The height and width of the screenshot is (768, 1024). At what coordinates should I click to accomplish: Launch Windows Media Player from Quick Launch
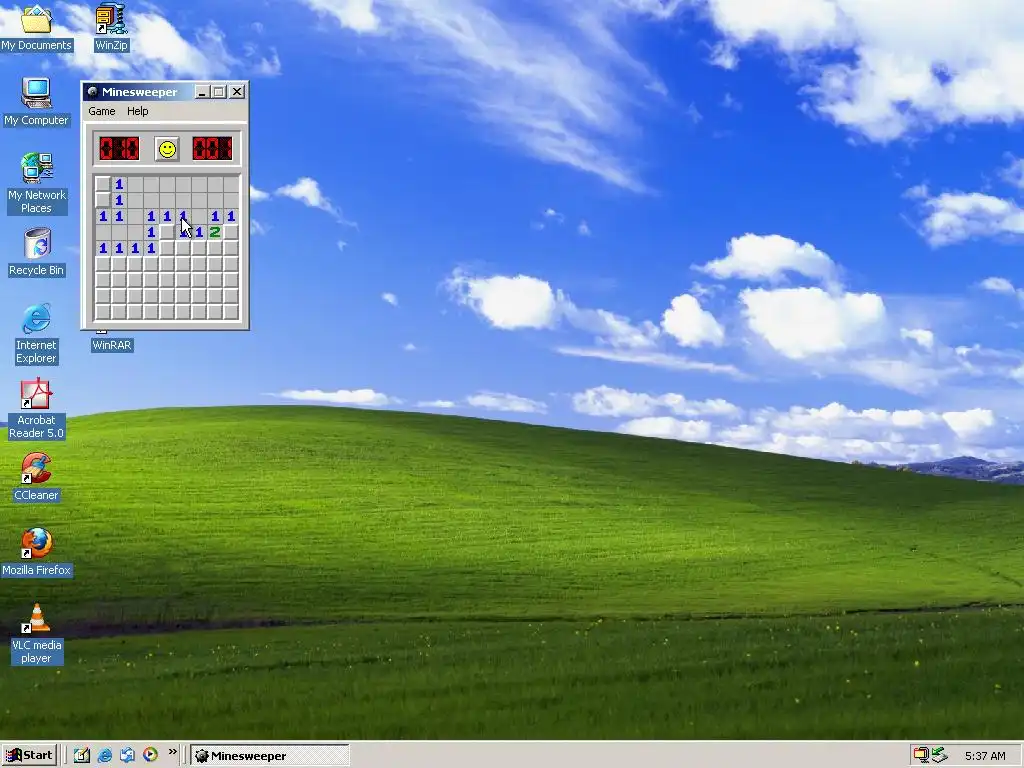click(x=150, y=755)
